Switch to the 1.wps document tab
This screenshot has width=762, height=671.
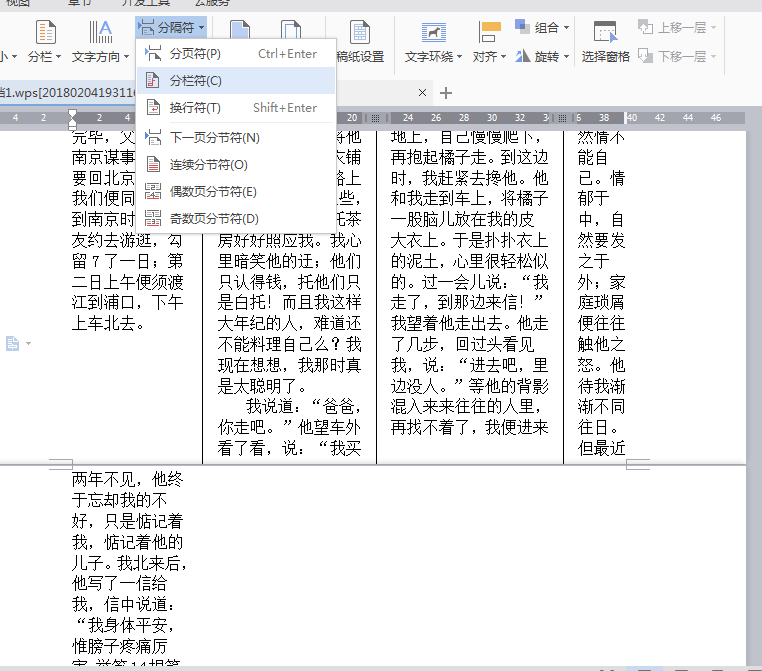click(x=67, y=93)
